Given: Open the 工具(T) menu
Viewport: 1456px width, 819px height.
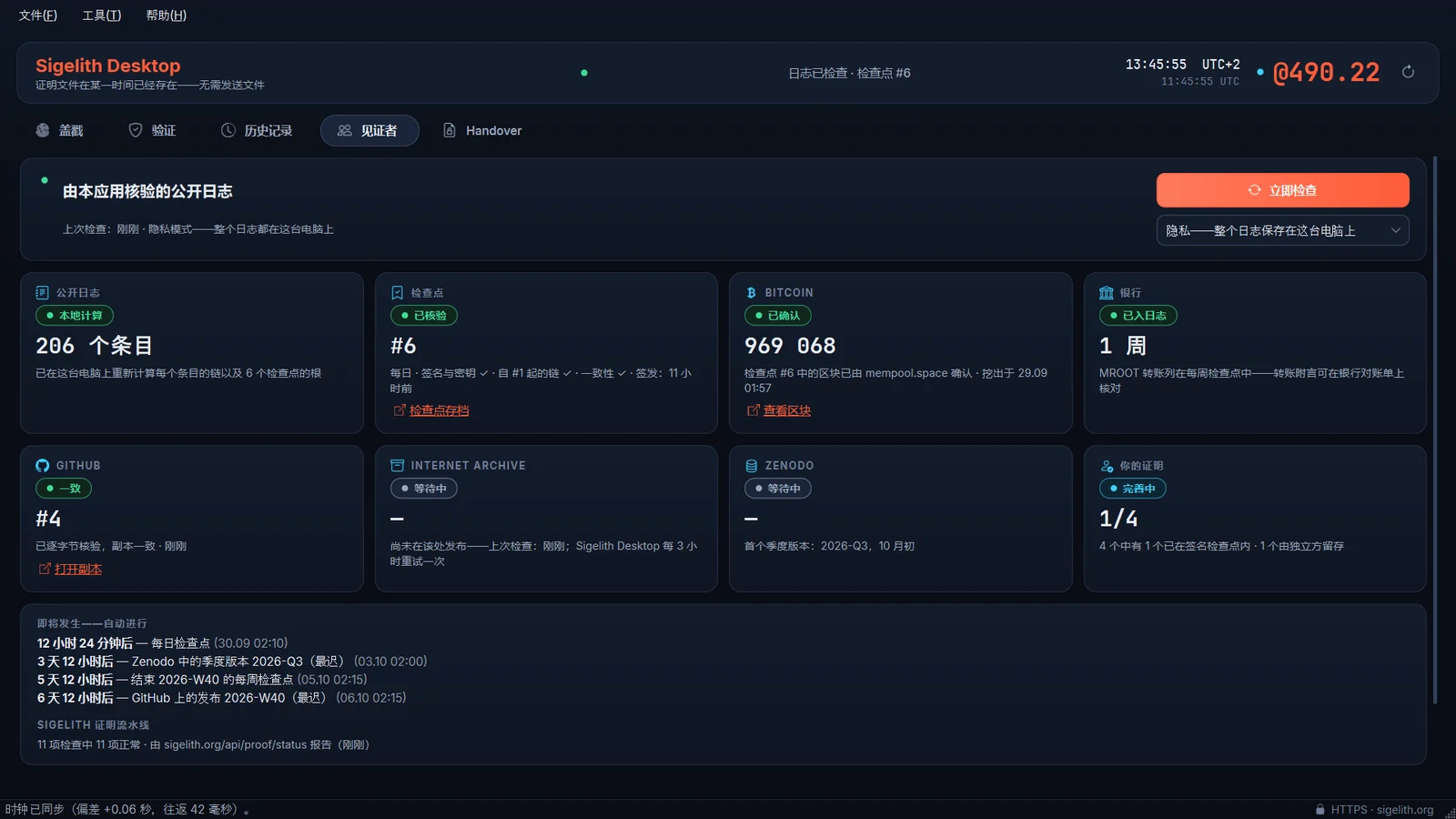Looking at the screenshot, I should pos(102,15).
